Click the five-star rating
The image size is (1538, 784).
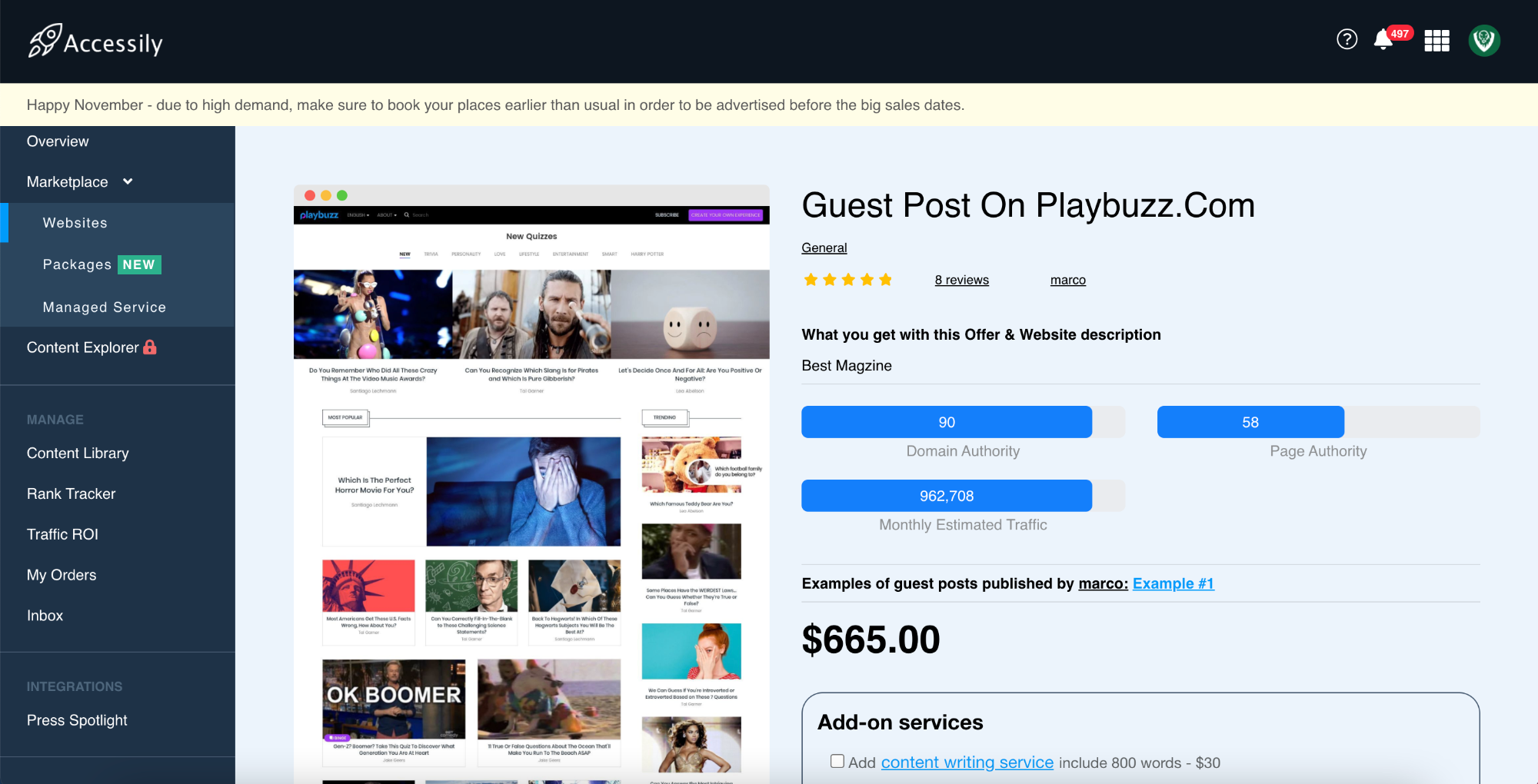coord(847,280)
